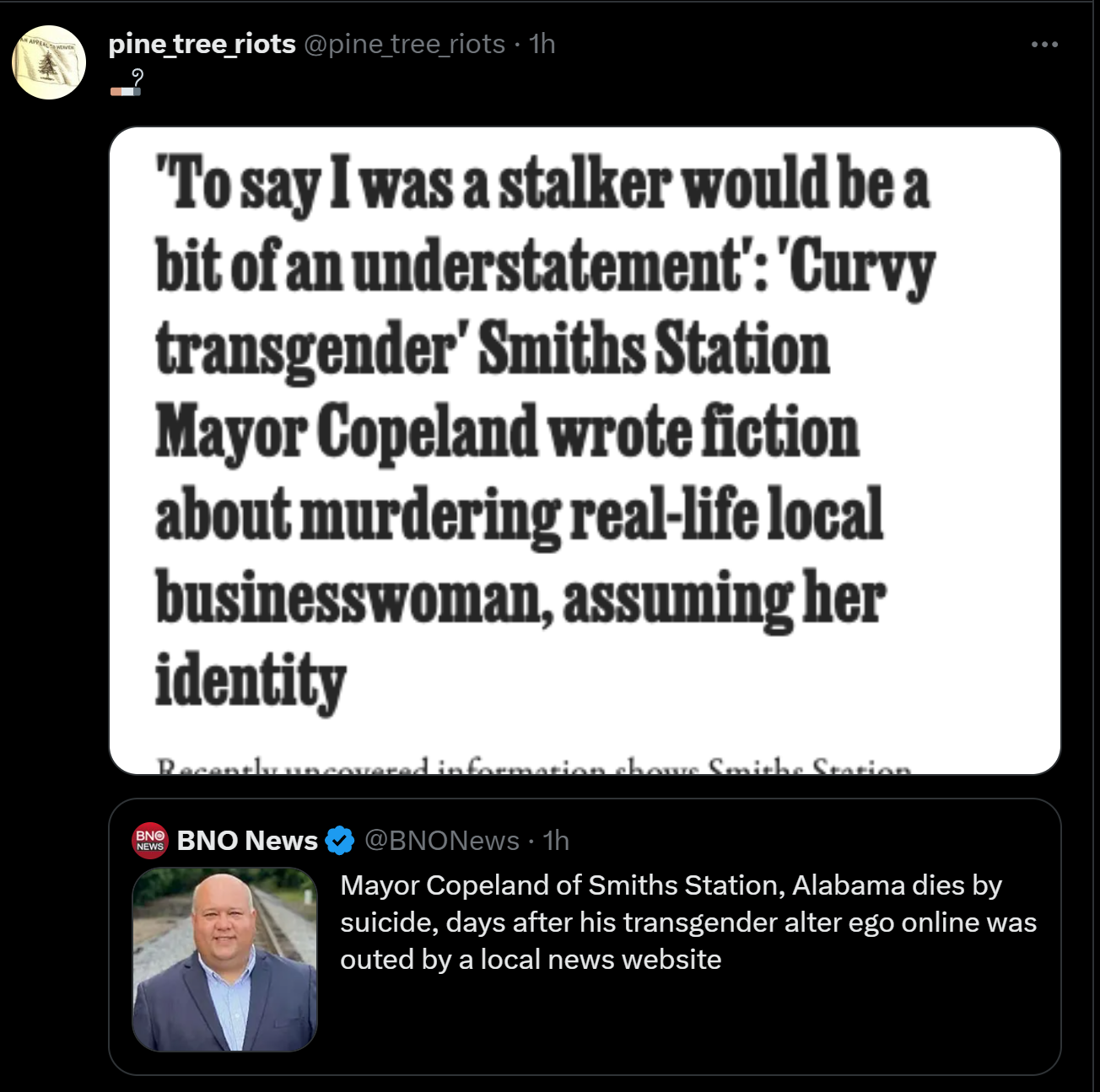Open the attached headline screenshot image
The height and width of the screenshot is (1092, 1100).
pyautogui.click(x=585, y=450)
